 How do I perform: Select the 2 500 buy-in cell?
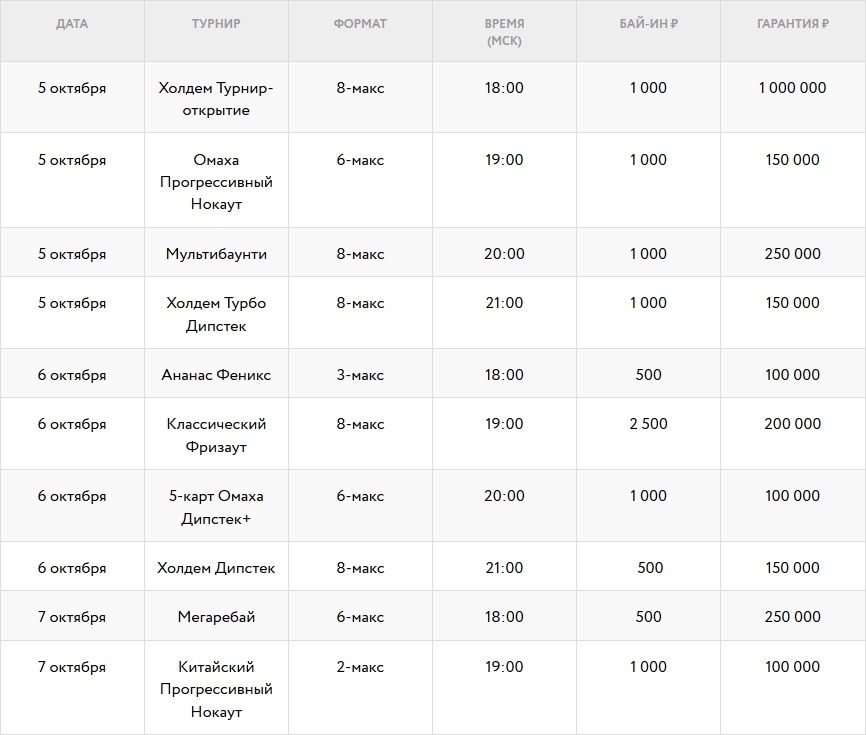648,424
